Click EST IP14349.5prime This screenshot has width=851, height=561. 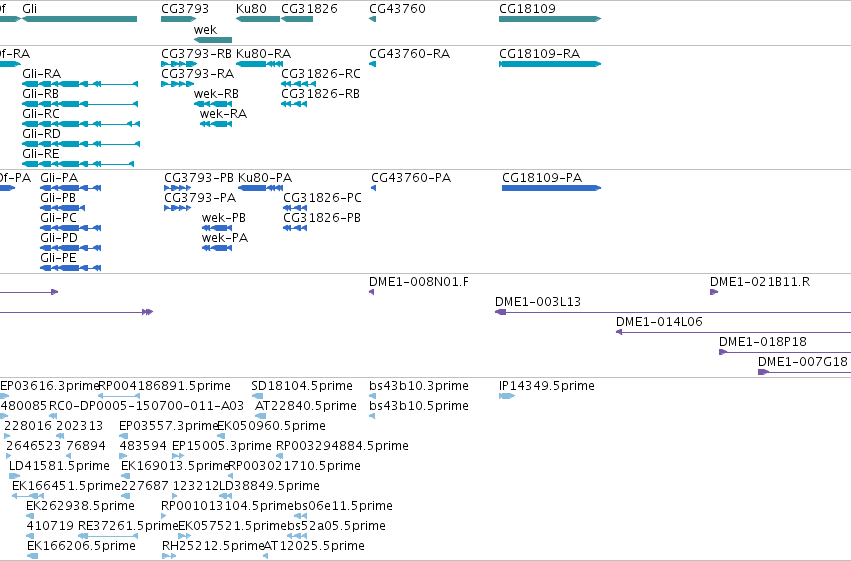[x=507, y=396]
